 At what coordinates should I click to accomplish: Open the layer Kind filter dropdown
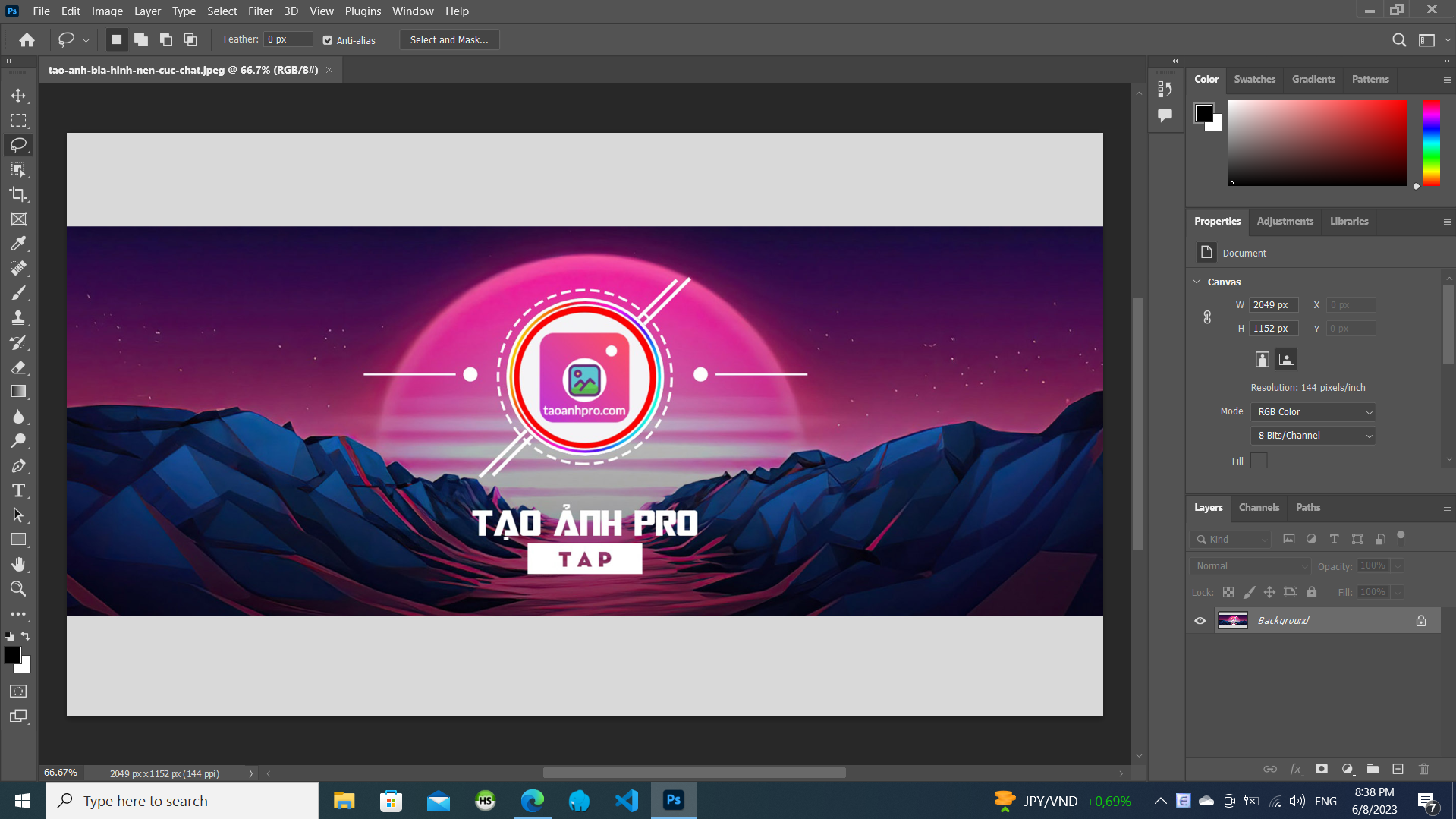click(1230, 540)
